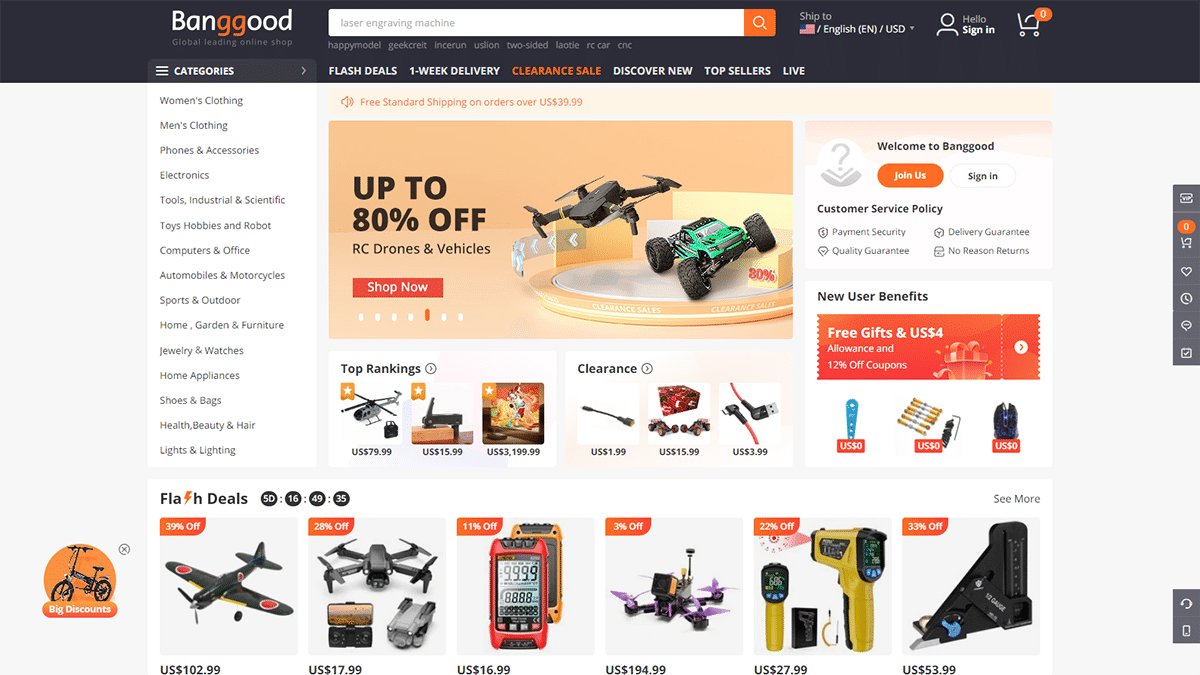
Task: Click the chat support icon in right sidebar
Action: (1187, 325)
